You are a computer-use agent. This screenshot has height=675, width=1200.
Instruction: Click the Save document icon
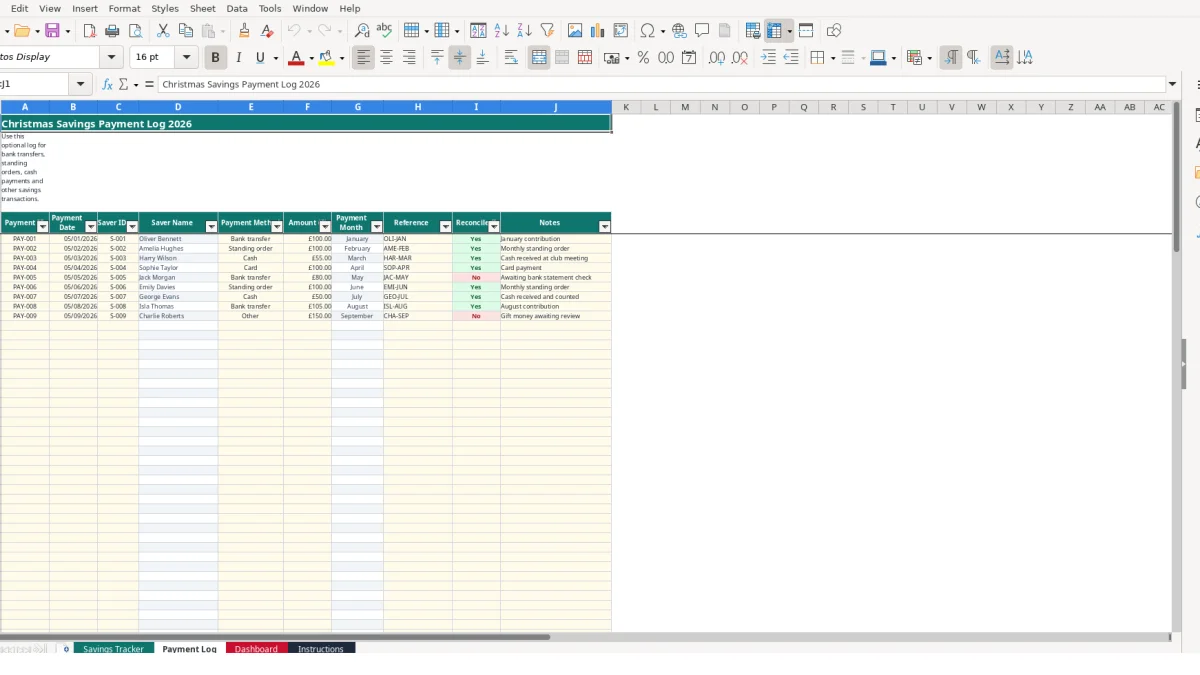(52, 31)
